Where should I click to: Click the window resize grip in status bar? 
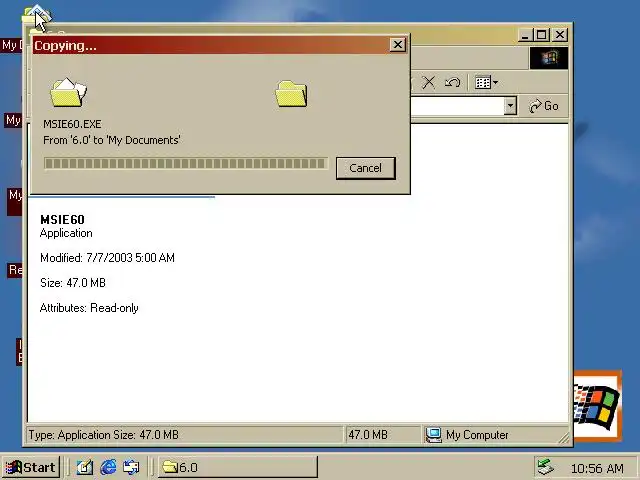point(563,438)
